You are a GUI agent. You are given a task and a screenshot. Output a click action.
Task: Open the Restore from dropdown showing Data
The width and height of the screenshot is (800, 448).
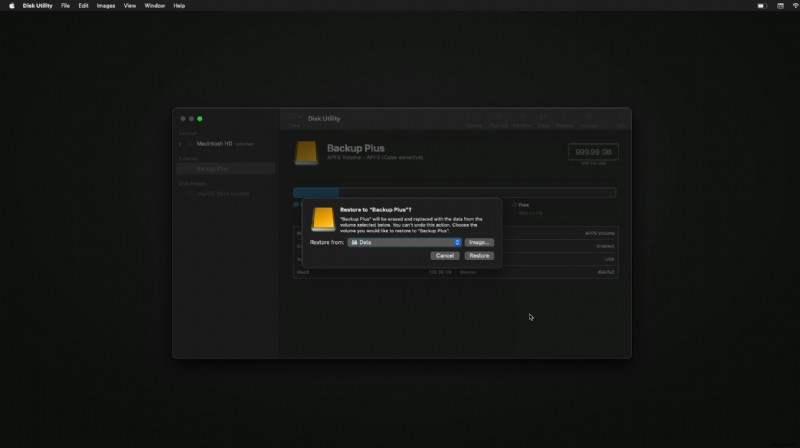tap(404, 242)
